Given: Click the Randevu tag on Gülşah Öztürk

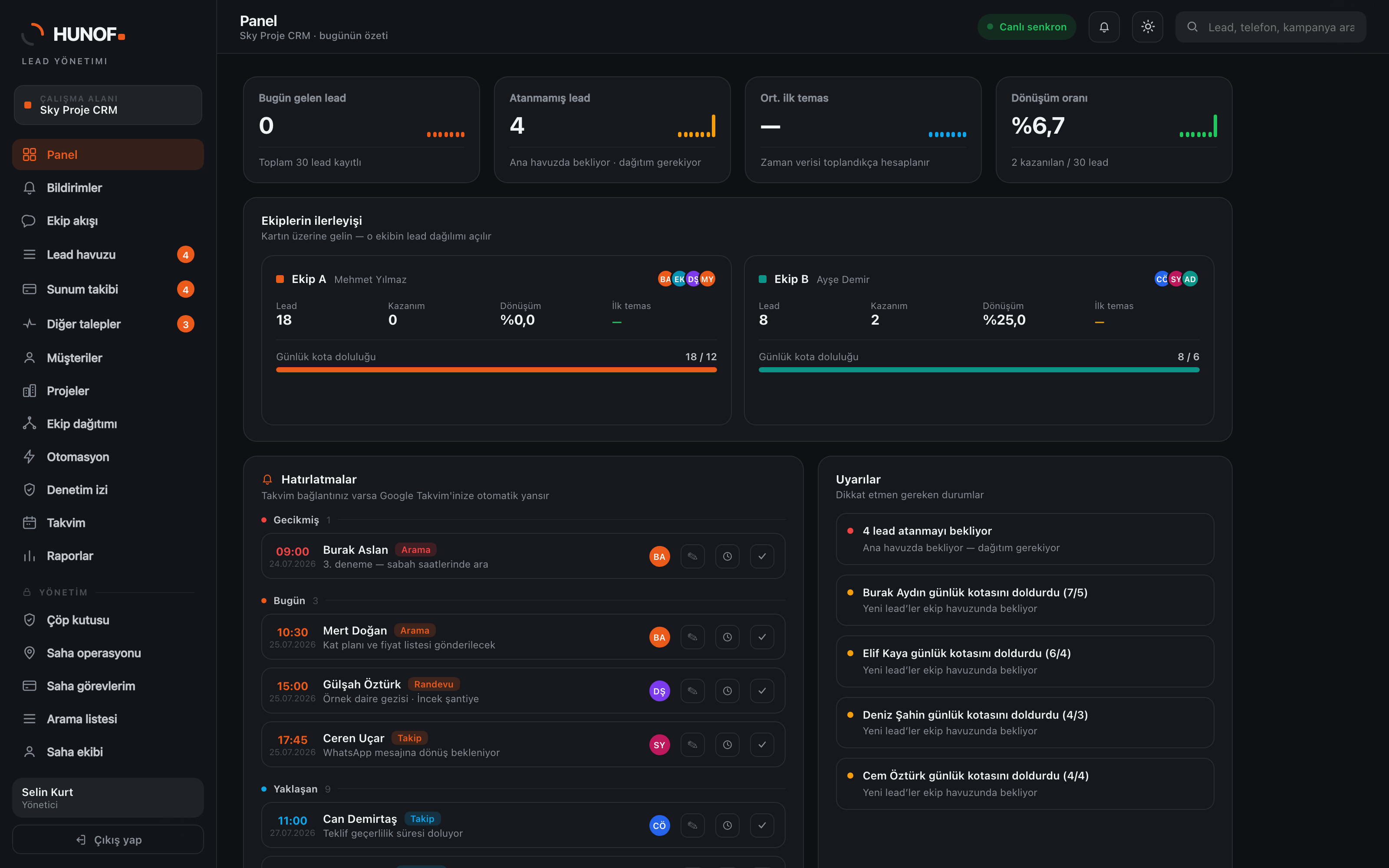Looking at the screenshot, I should [434, 684].
